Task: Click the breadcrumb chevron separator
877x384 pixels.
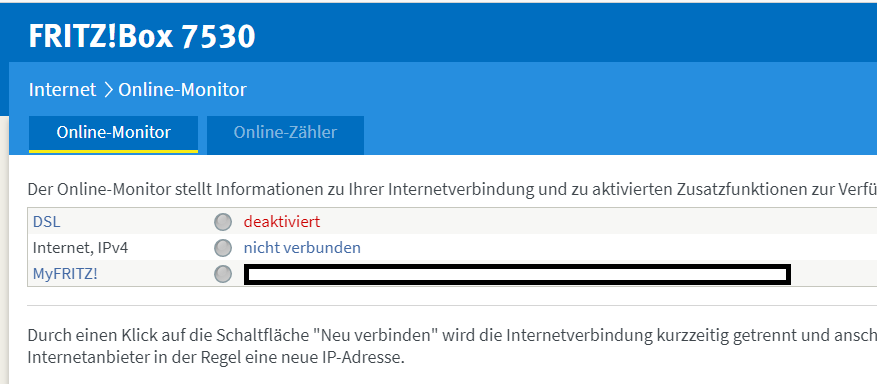Action: point(108,89)
